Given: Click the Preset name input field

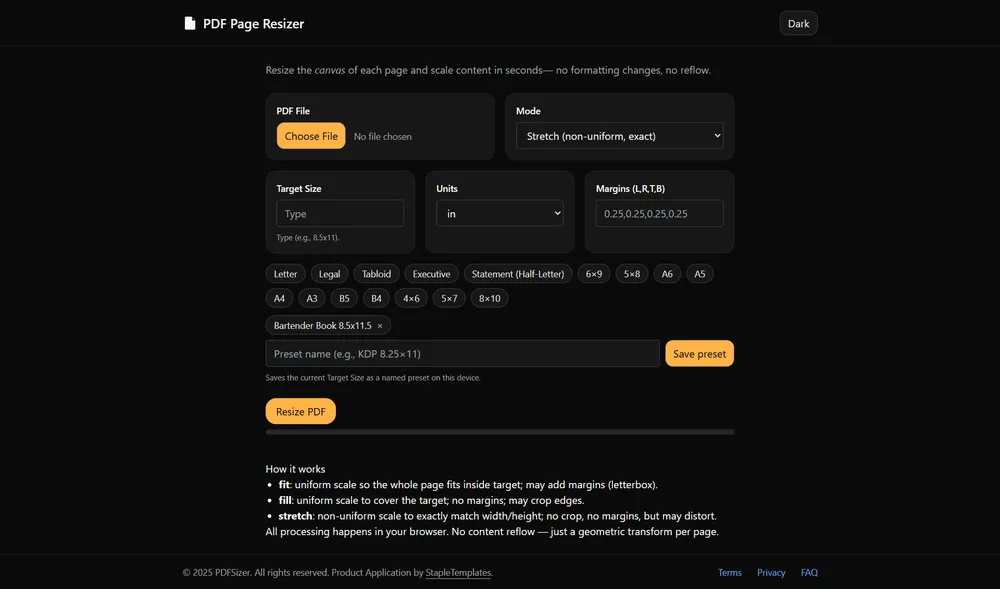Looking at the screenshot, I should pos(462,354).
